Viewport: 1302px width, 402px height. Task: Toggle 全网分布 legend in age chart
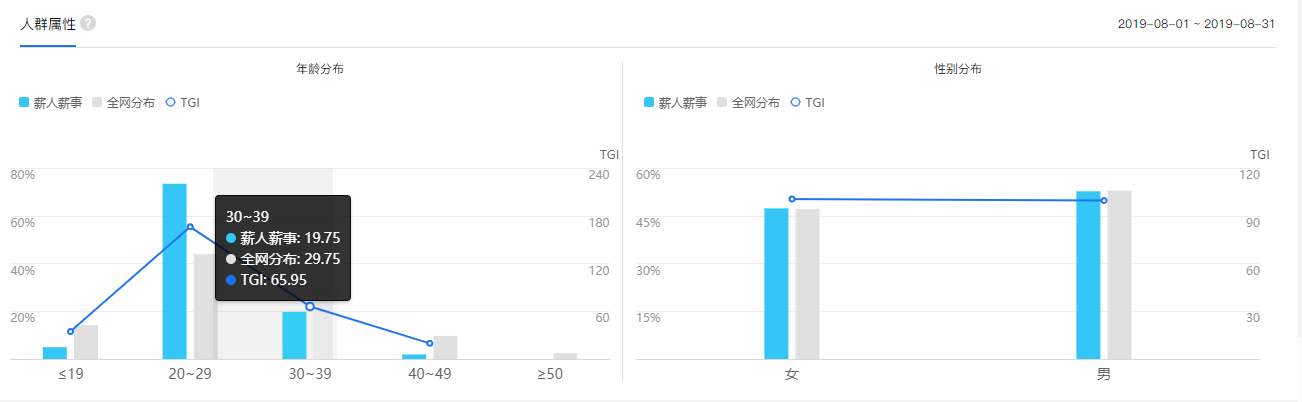point(123,102)
